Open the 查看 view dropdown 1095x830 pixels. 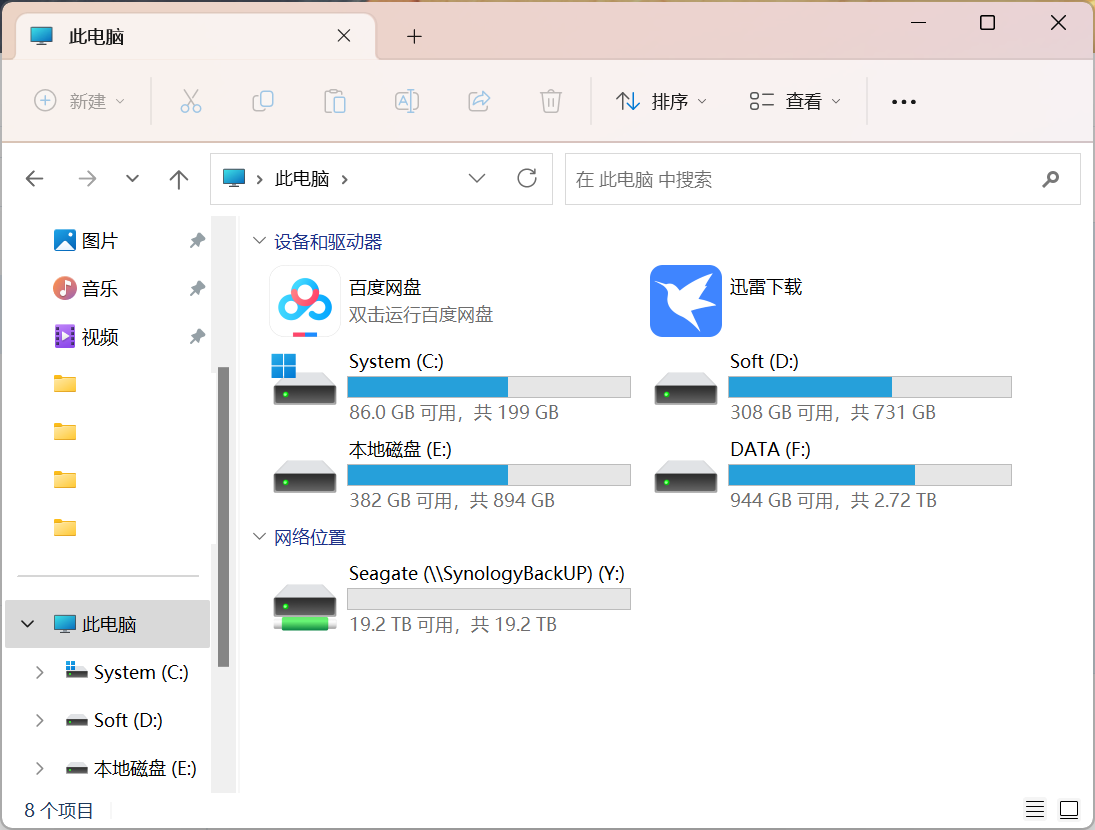tap(795, 101)
